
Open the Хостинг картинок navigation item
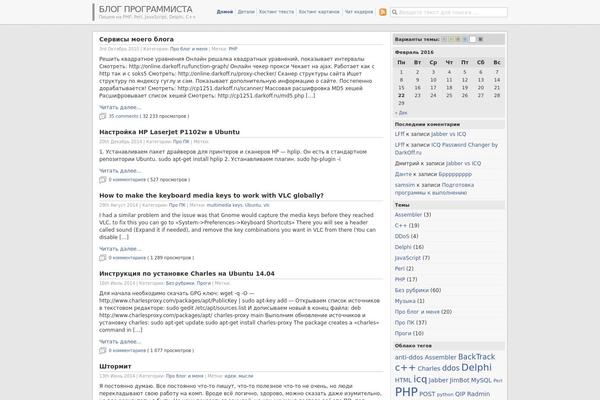319,12
